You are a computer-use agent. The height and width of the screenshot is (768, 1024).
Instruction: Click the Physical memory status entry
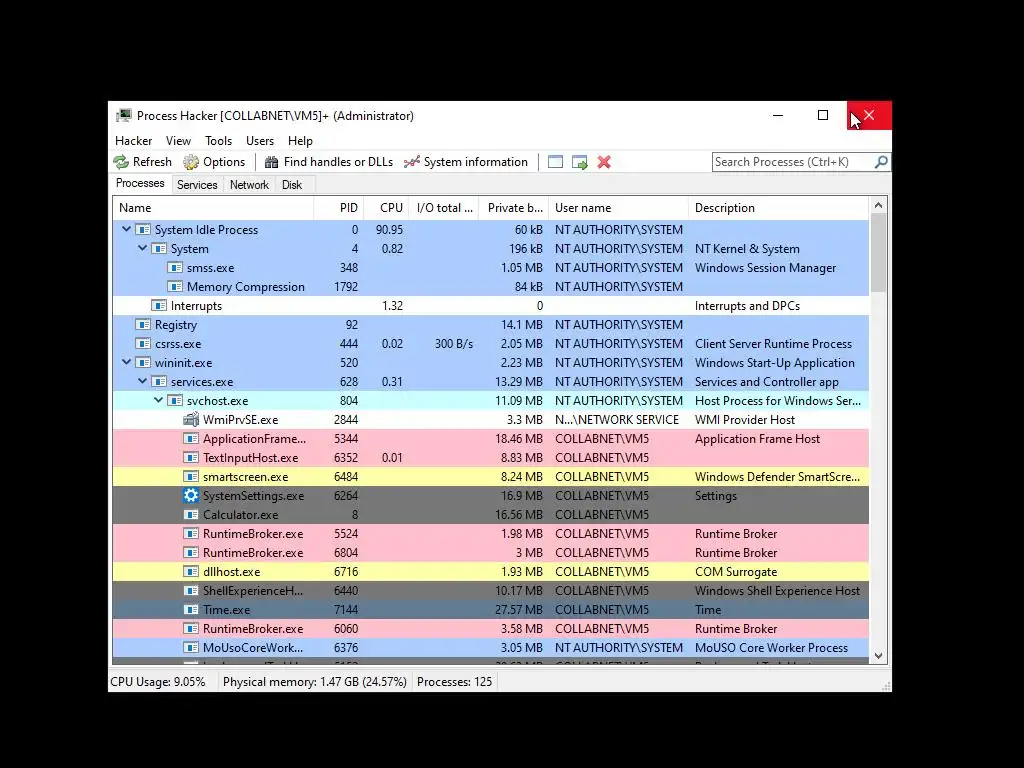(x=315, y=682)
